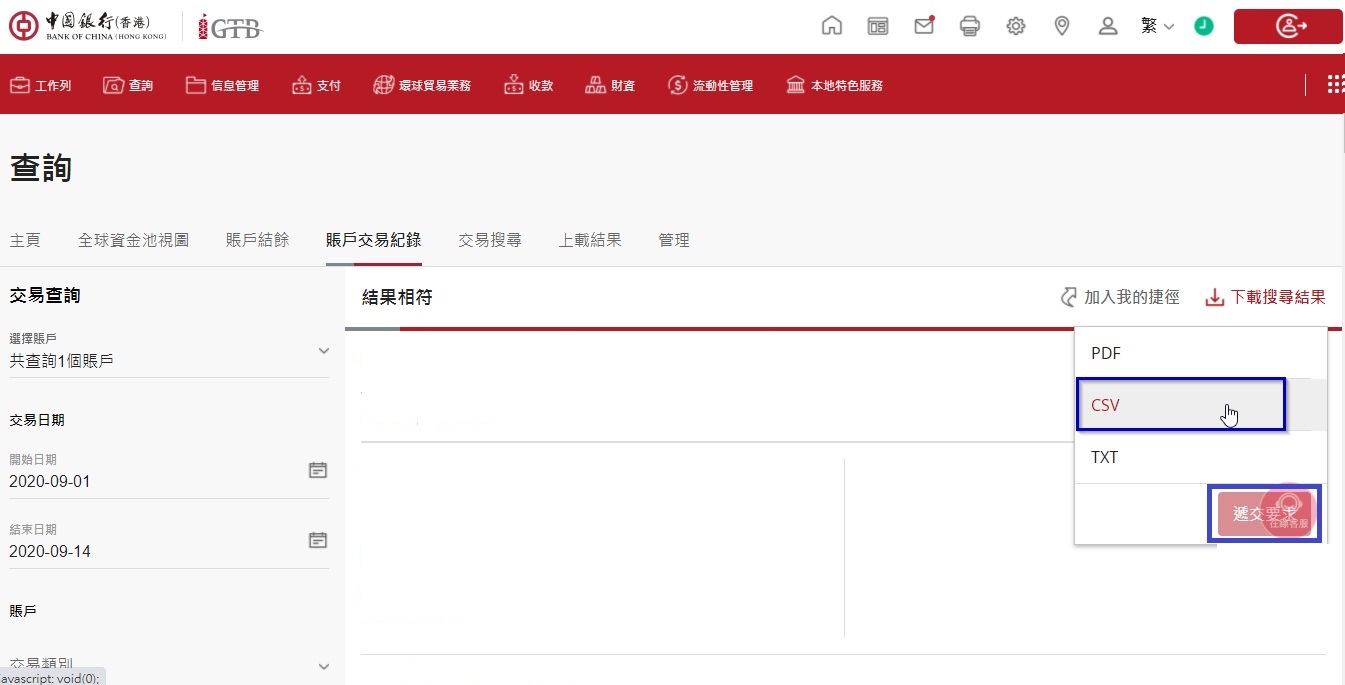
Task: Click 加入我的捷徑 shortcut link
Action: click(1120, 297)
